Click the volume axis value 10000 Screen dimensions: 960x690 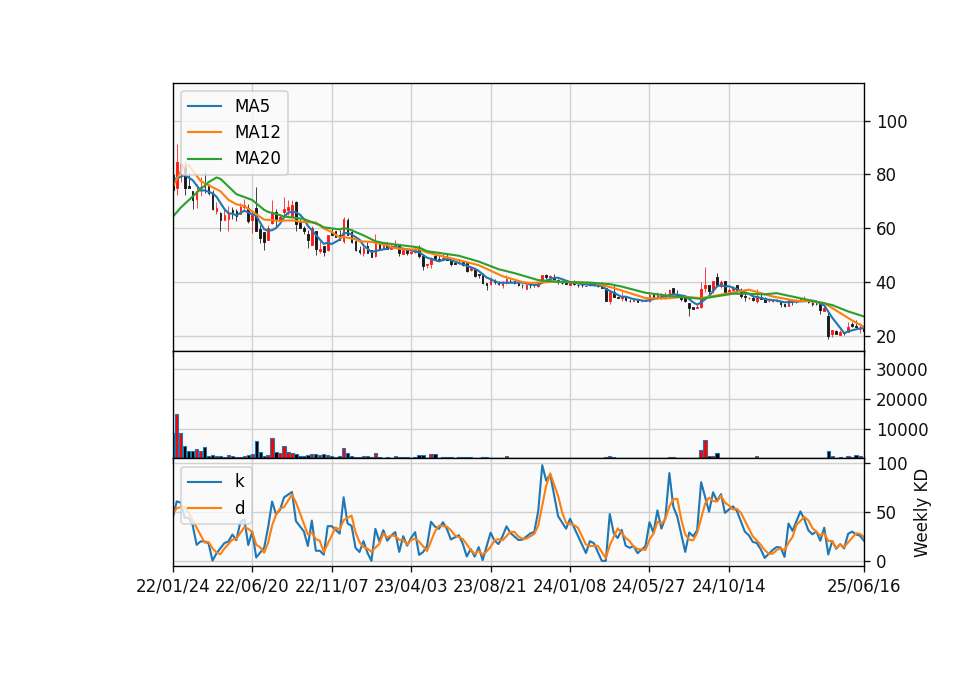pyautogui.click(x=902, y=430)
